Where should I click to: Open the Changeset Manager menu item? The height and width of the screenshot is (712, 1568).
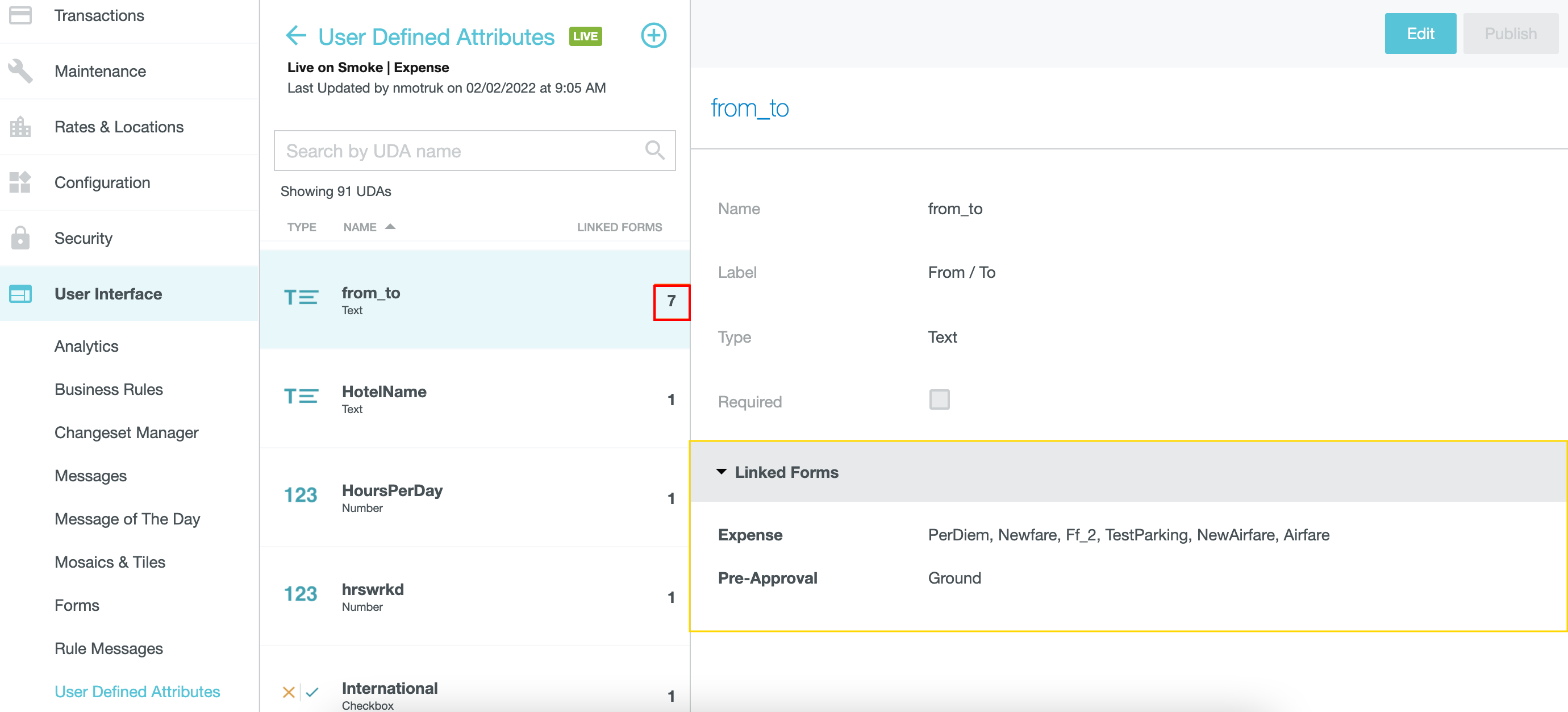(x=126, y=432)
